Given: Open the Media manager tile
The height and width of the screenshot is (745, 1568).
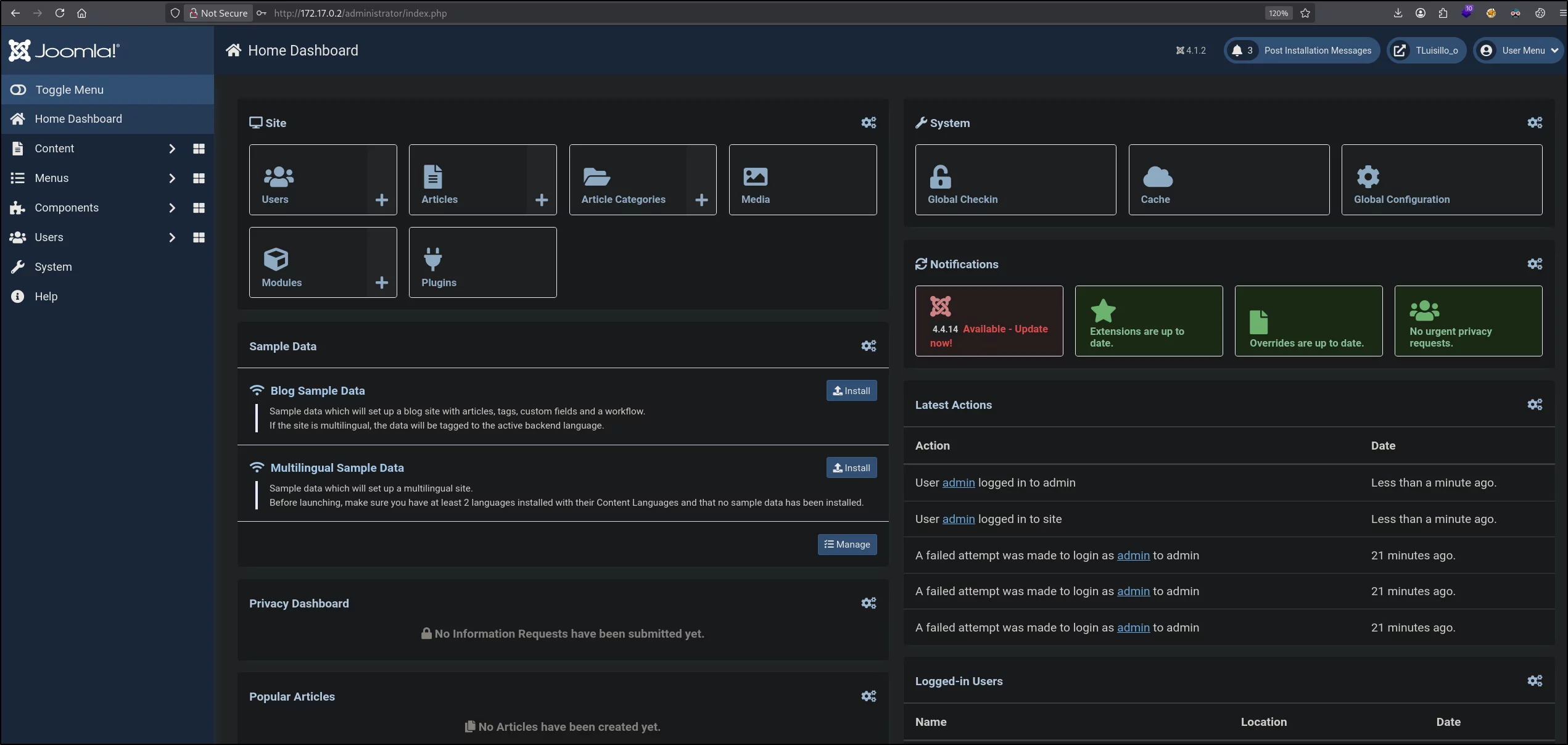Looking at the screenshot, I should tap(803, 179).
